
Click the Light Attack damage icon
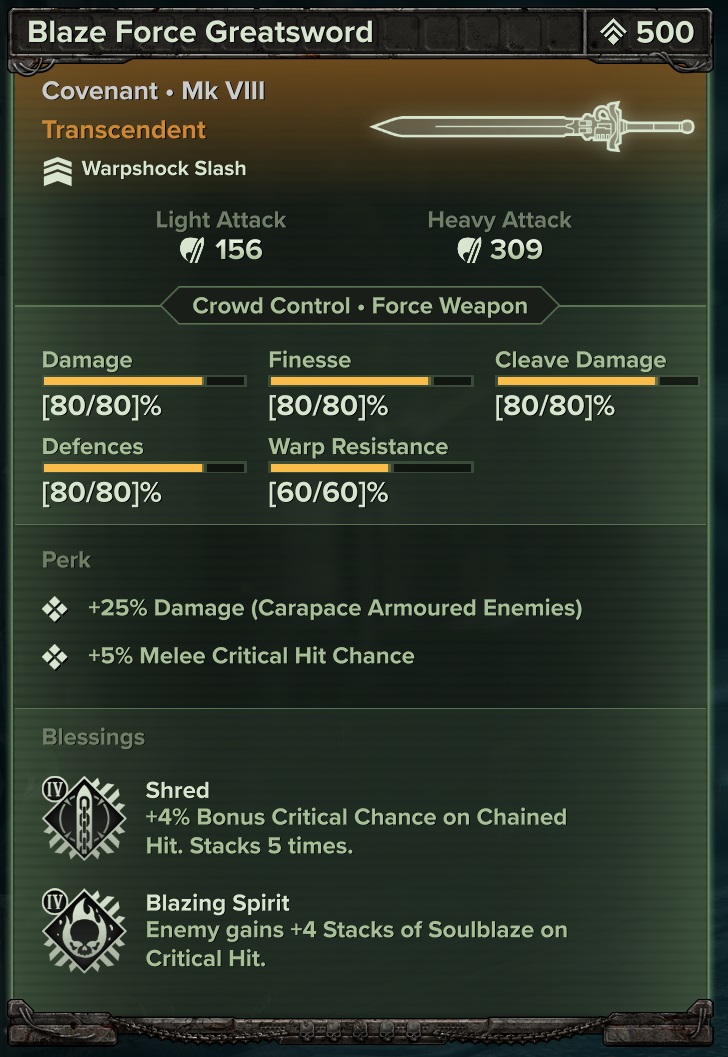pos(192,250)
